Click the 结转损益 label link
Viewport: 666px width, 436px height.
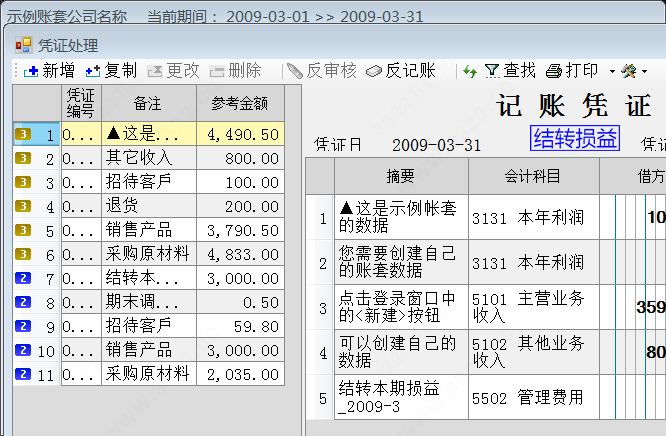[575, 138]
